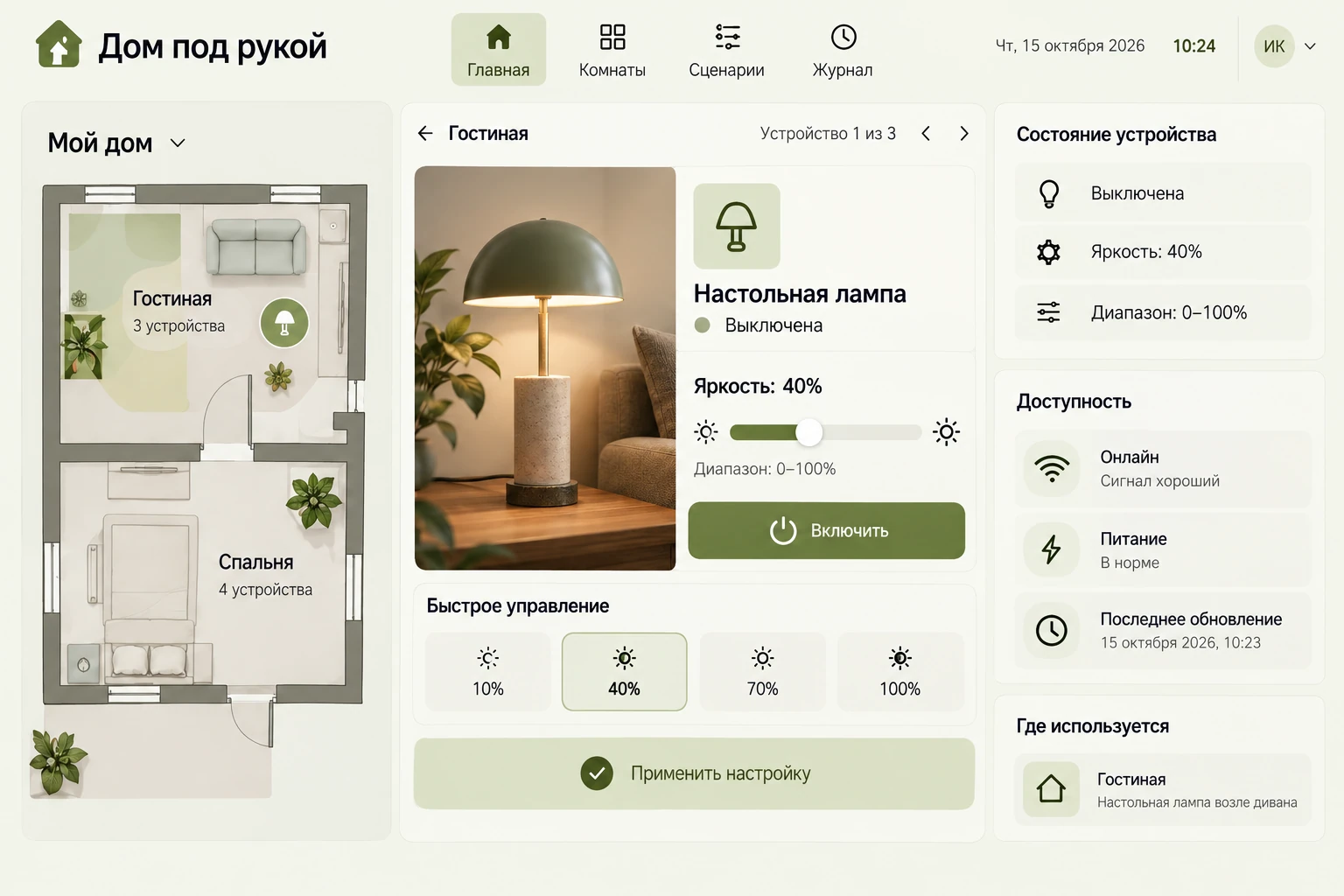Click the Настольная лампа title
The width and height of the screenshot is (1344, 896).
click(800, 294)
